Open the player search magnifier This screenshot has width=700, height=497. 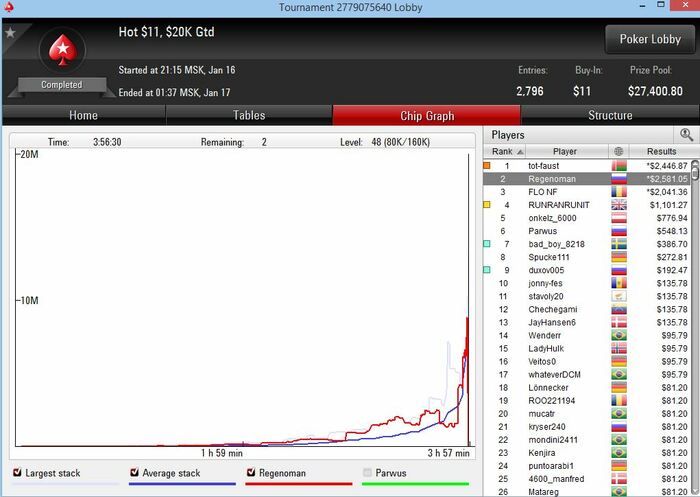(686, 134)
